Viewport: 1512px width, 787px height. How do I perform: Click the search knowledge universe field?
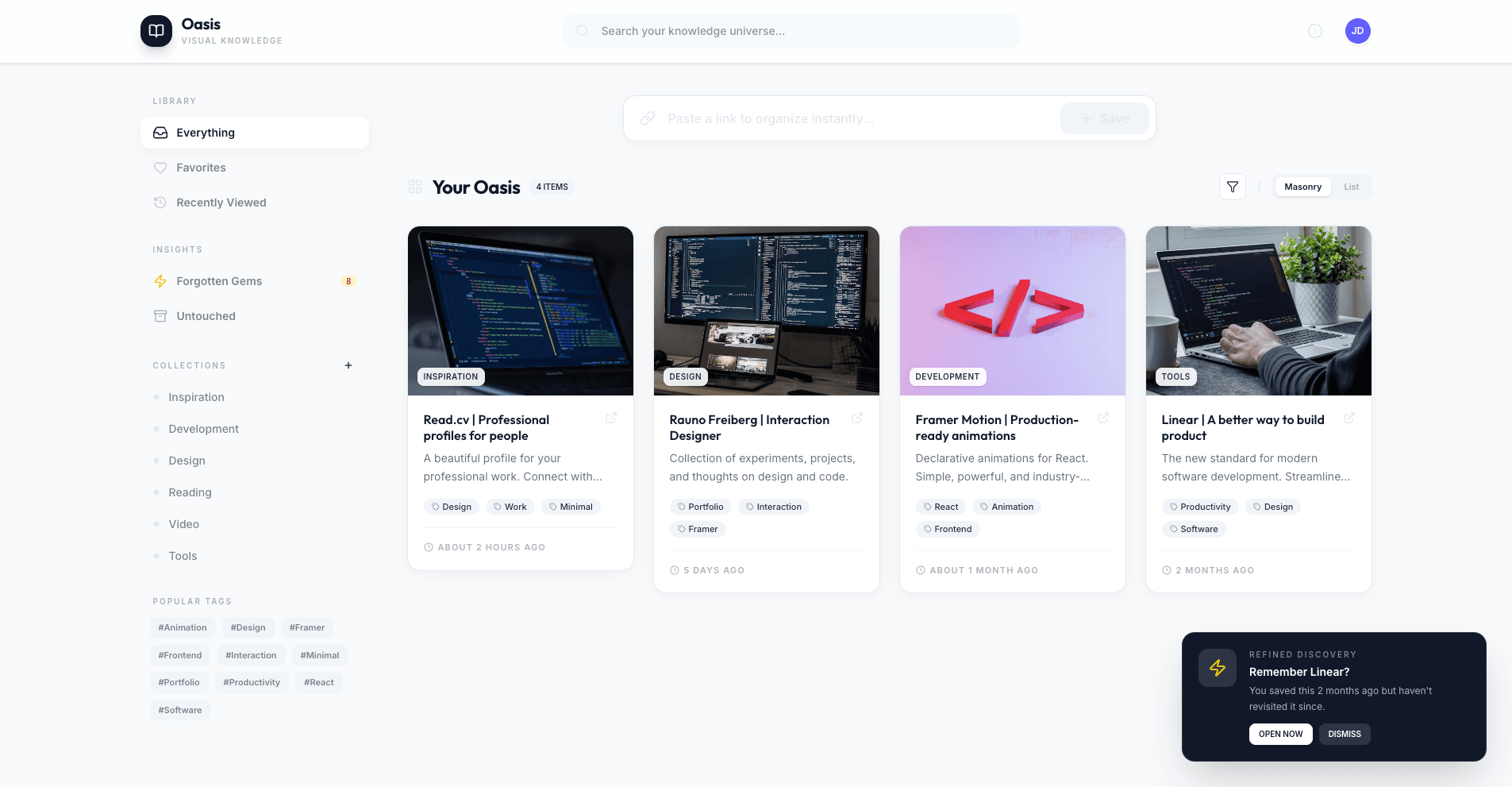tap(791, 31)
